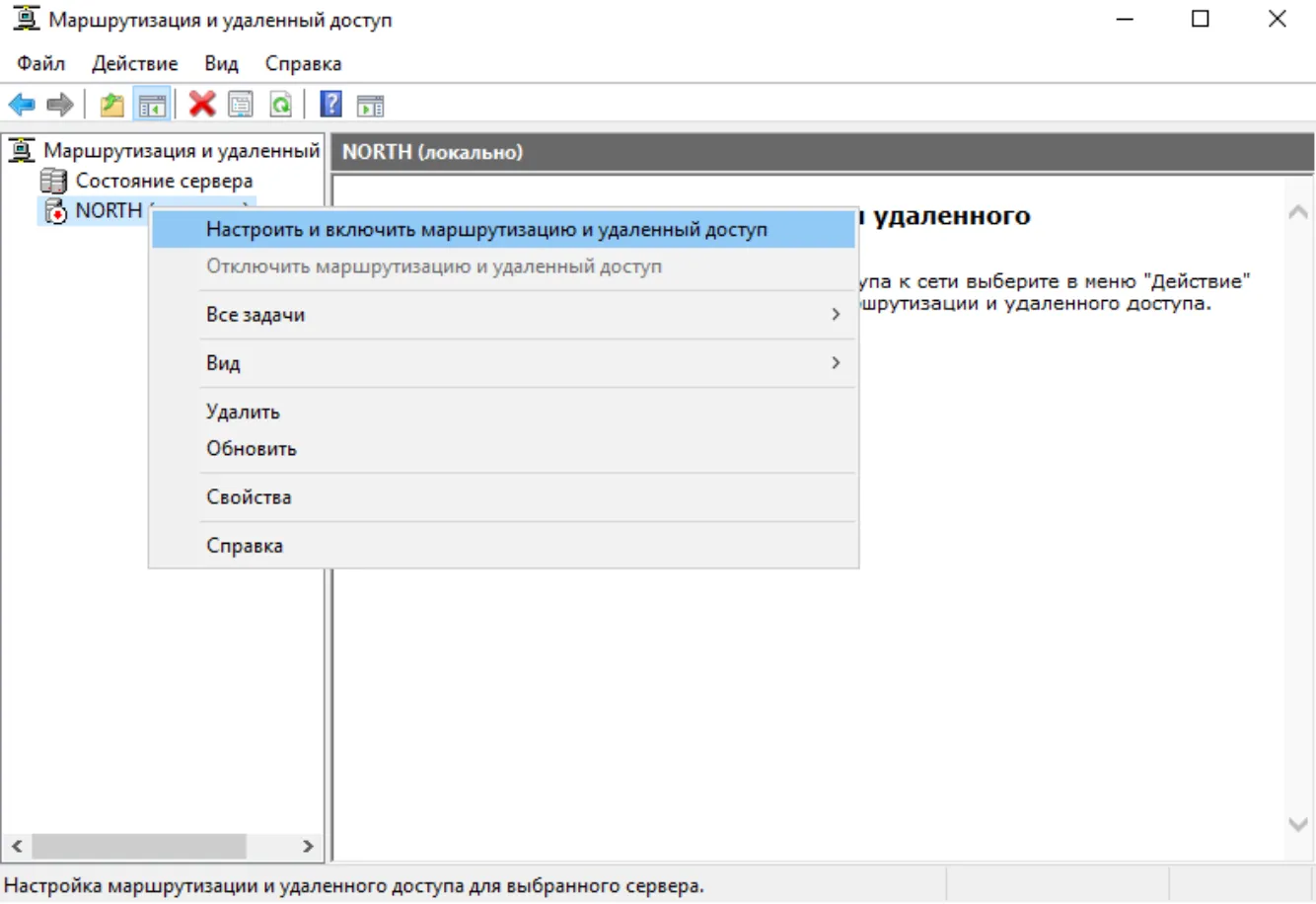Open Help via blue question mark icon

coord(331,104)
